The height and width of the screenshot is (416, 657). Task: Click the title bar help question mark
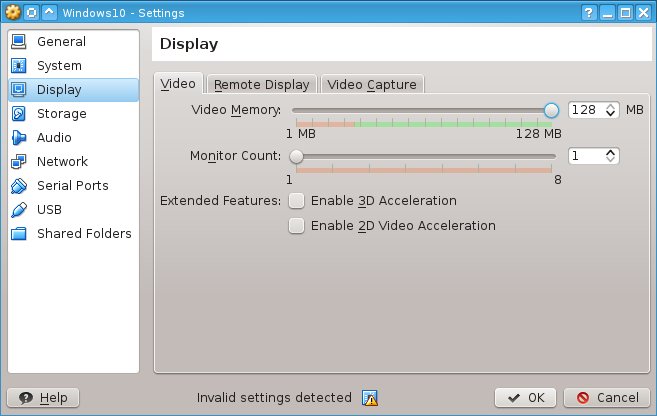click(589, 13)
